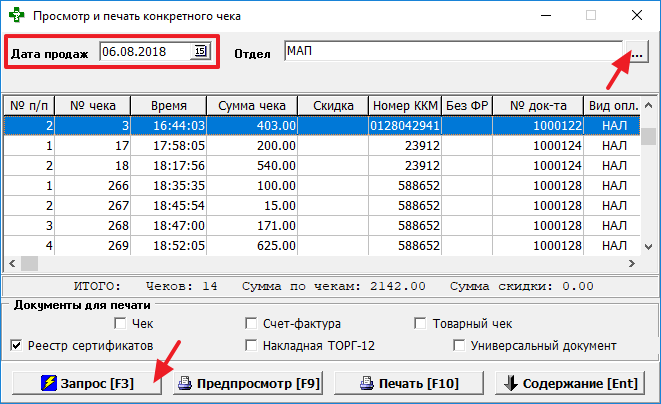661x404 pixels.
Task: Click the 200.00 sum cell
Action: (252, 145)
